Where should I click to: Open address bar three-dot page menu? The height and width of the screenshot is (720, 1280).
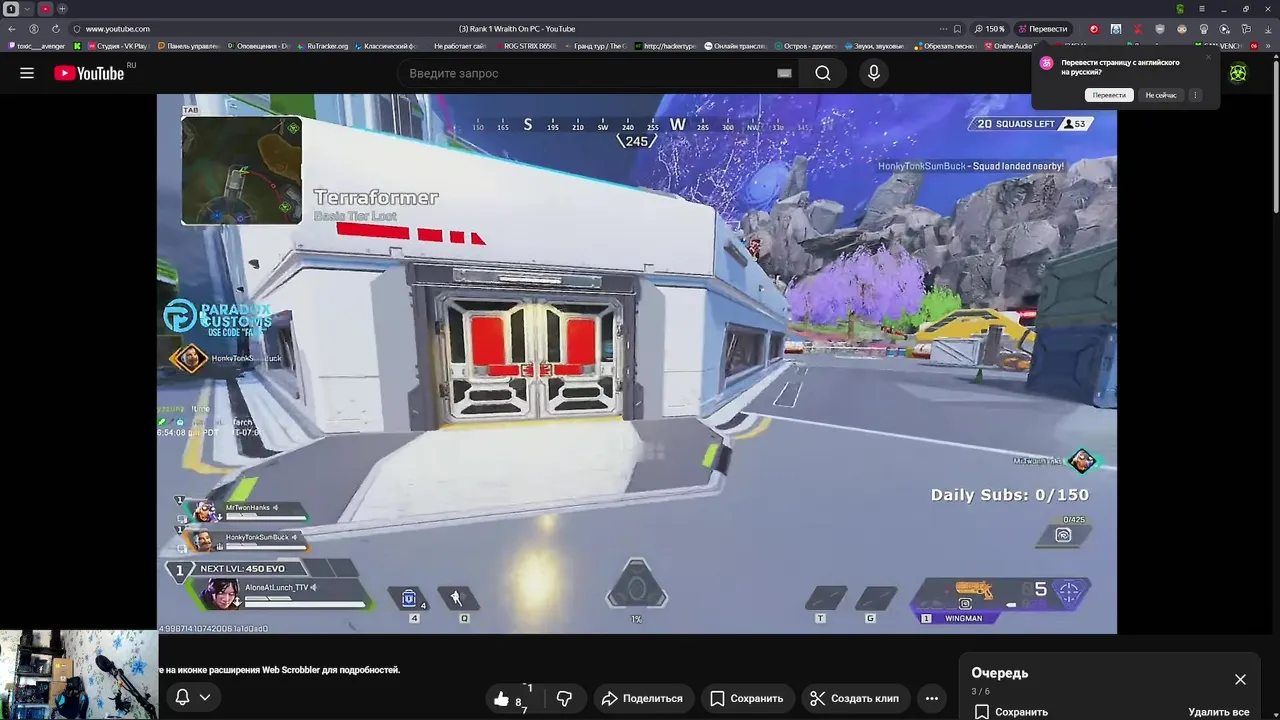point(943,29)
